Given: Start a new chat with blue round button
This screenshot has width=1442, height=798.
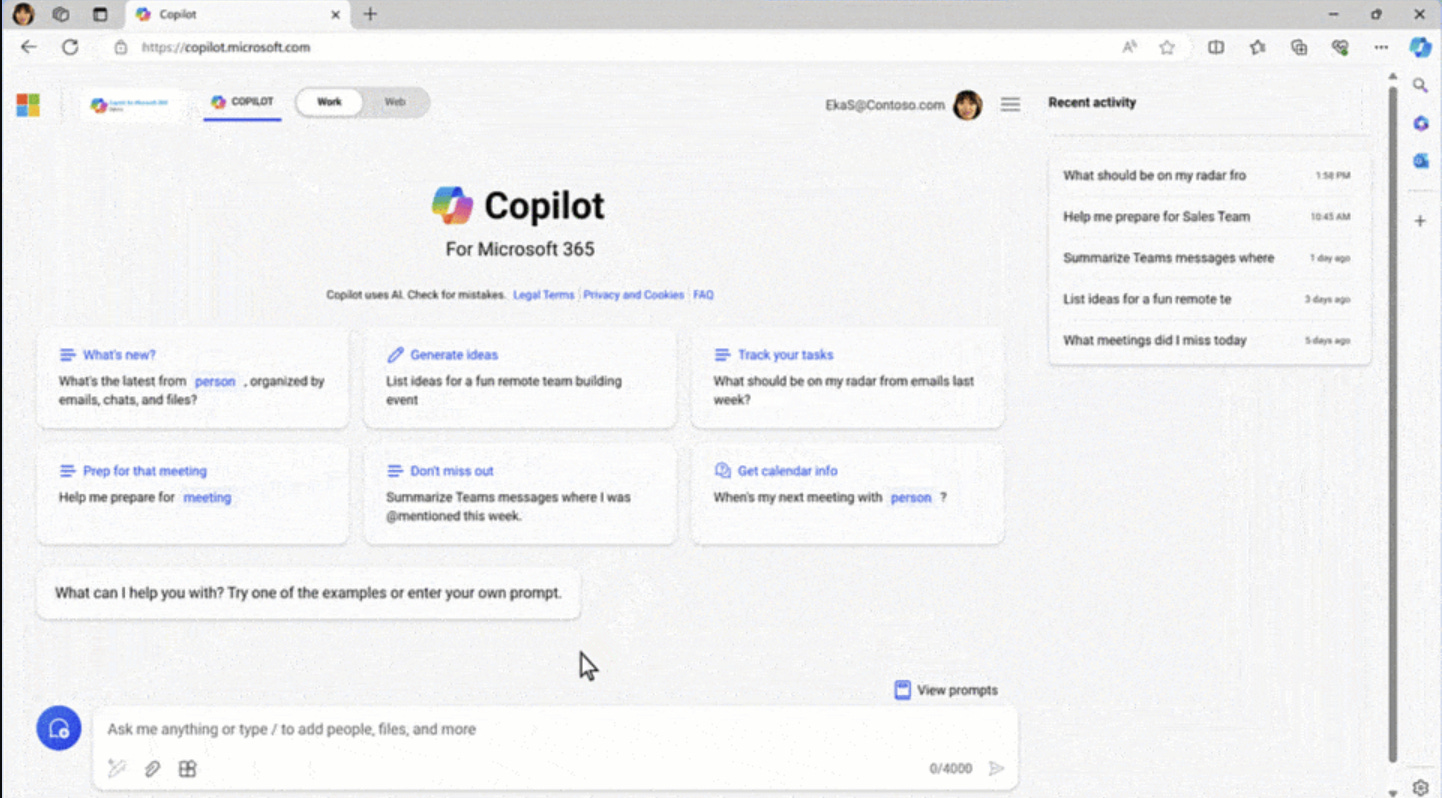Looking at the screenshot, I should 59,728.
